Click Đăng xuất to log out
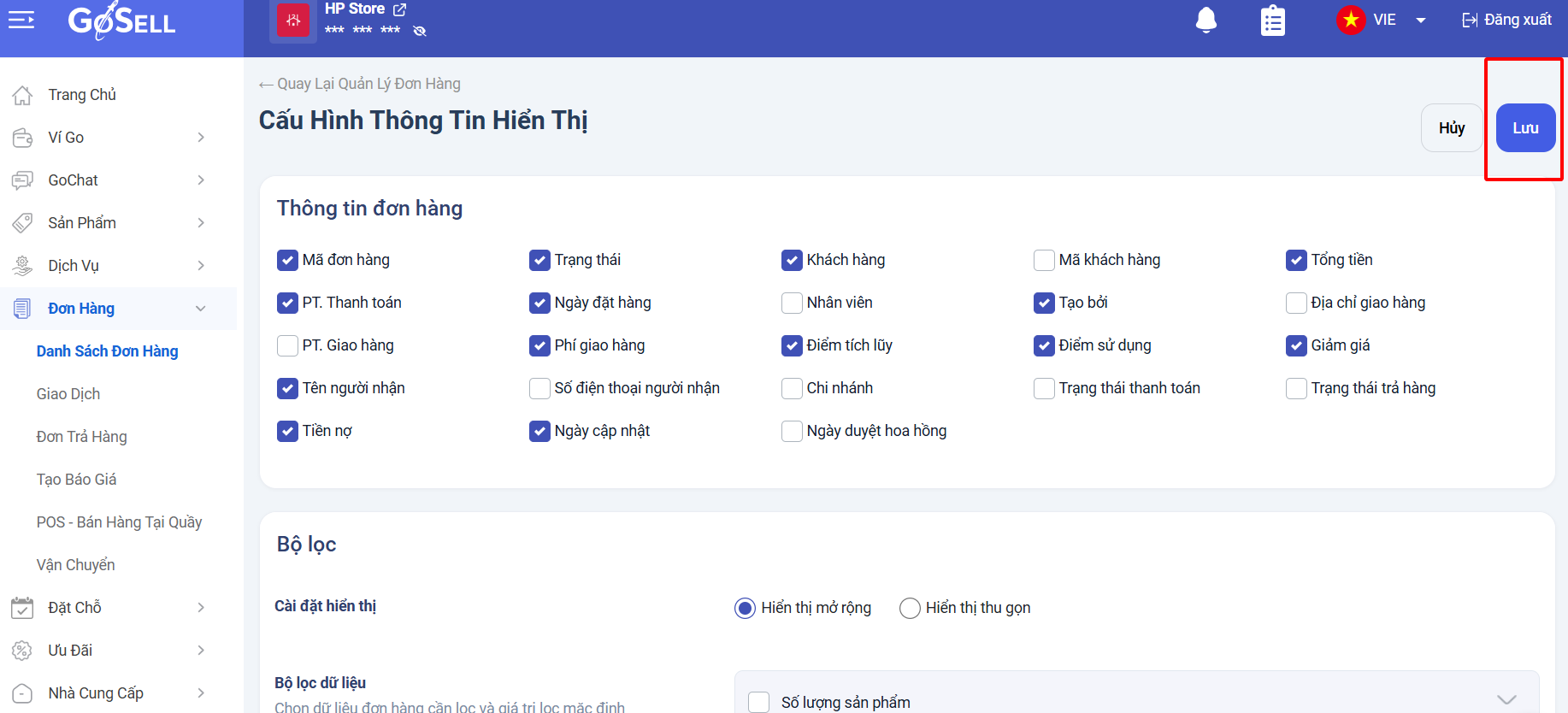Image resolution: width=1568 pixels, height=713 pixels. 1506,20
